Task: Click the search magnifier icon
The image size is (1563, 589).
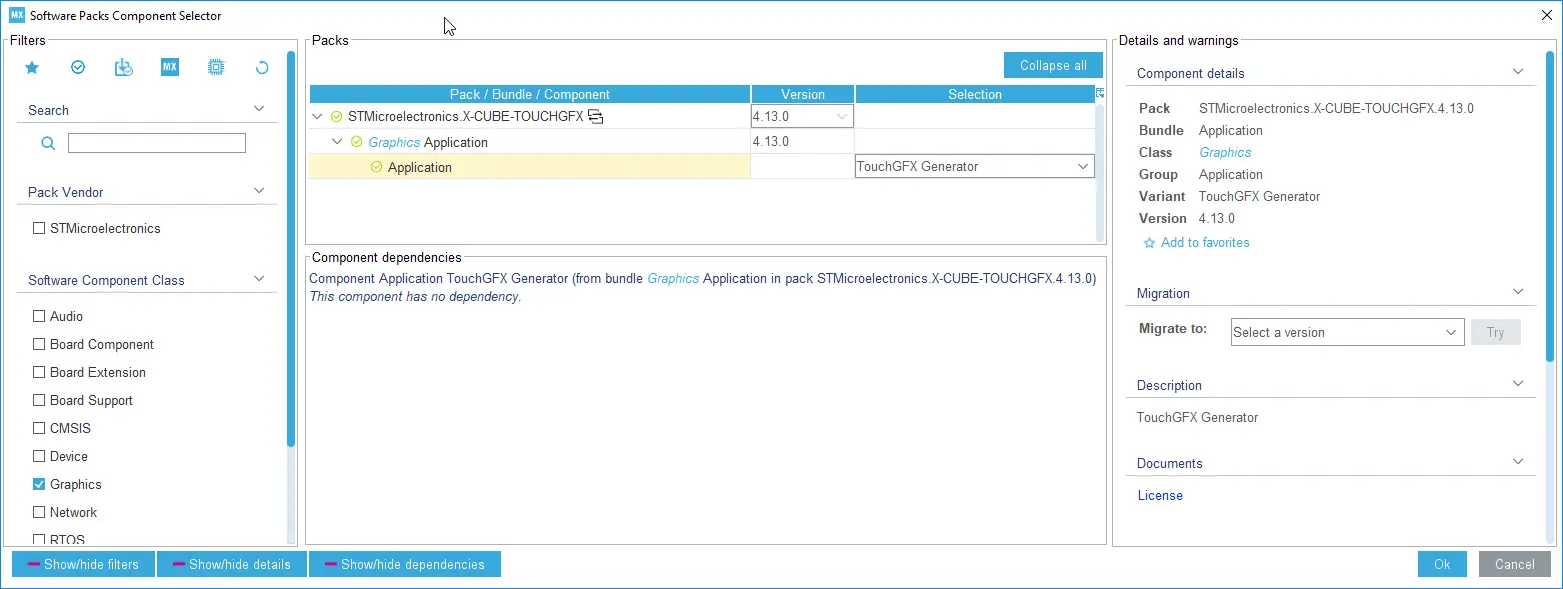Action: click(x=47, y=143)
